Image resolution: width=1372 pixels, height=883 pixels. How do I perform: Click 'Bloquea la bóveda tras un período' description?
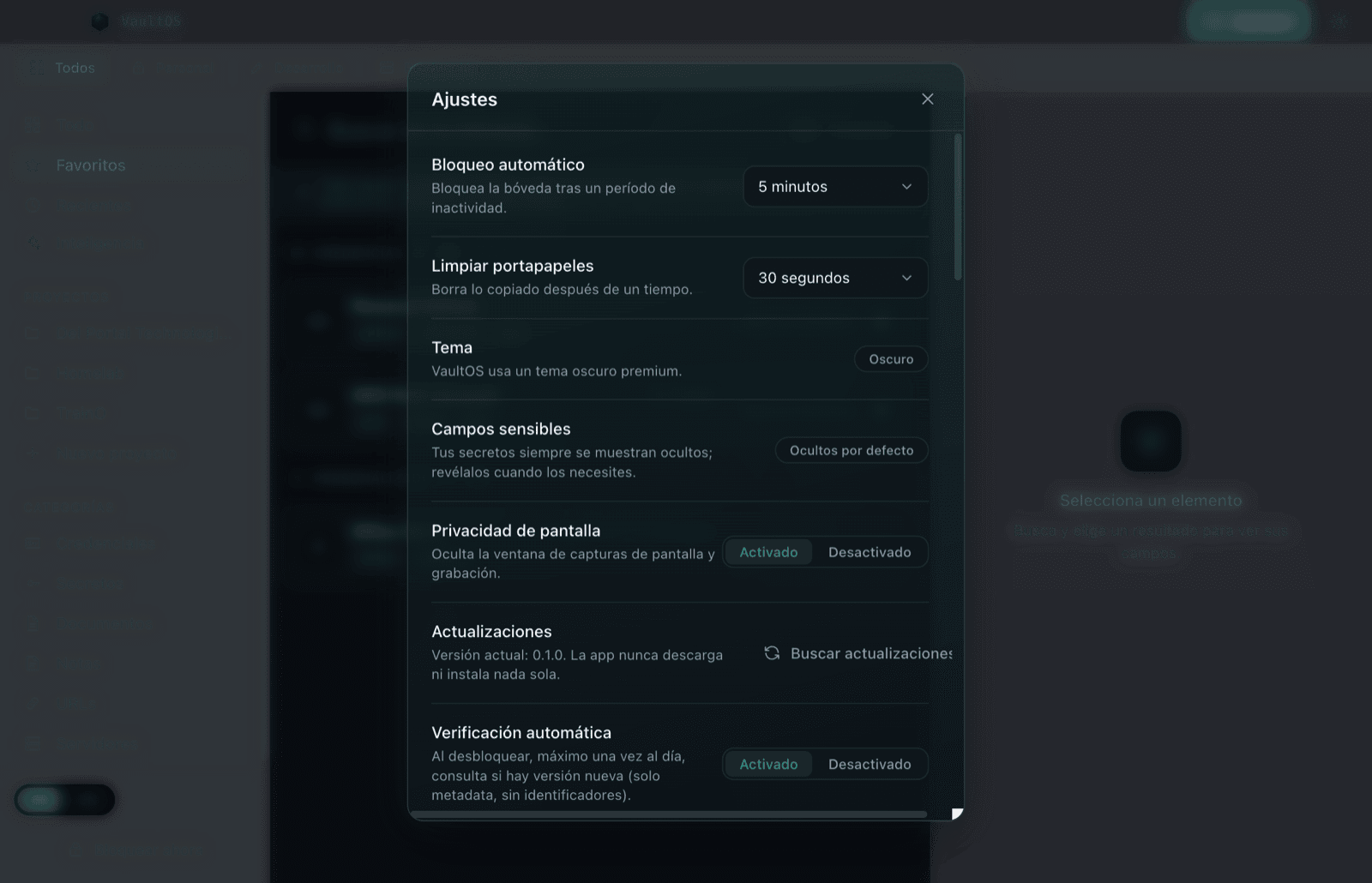554,198
